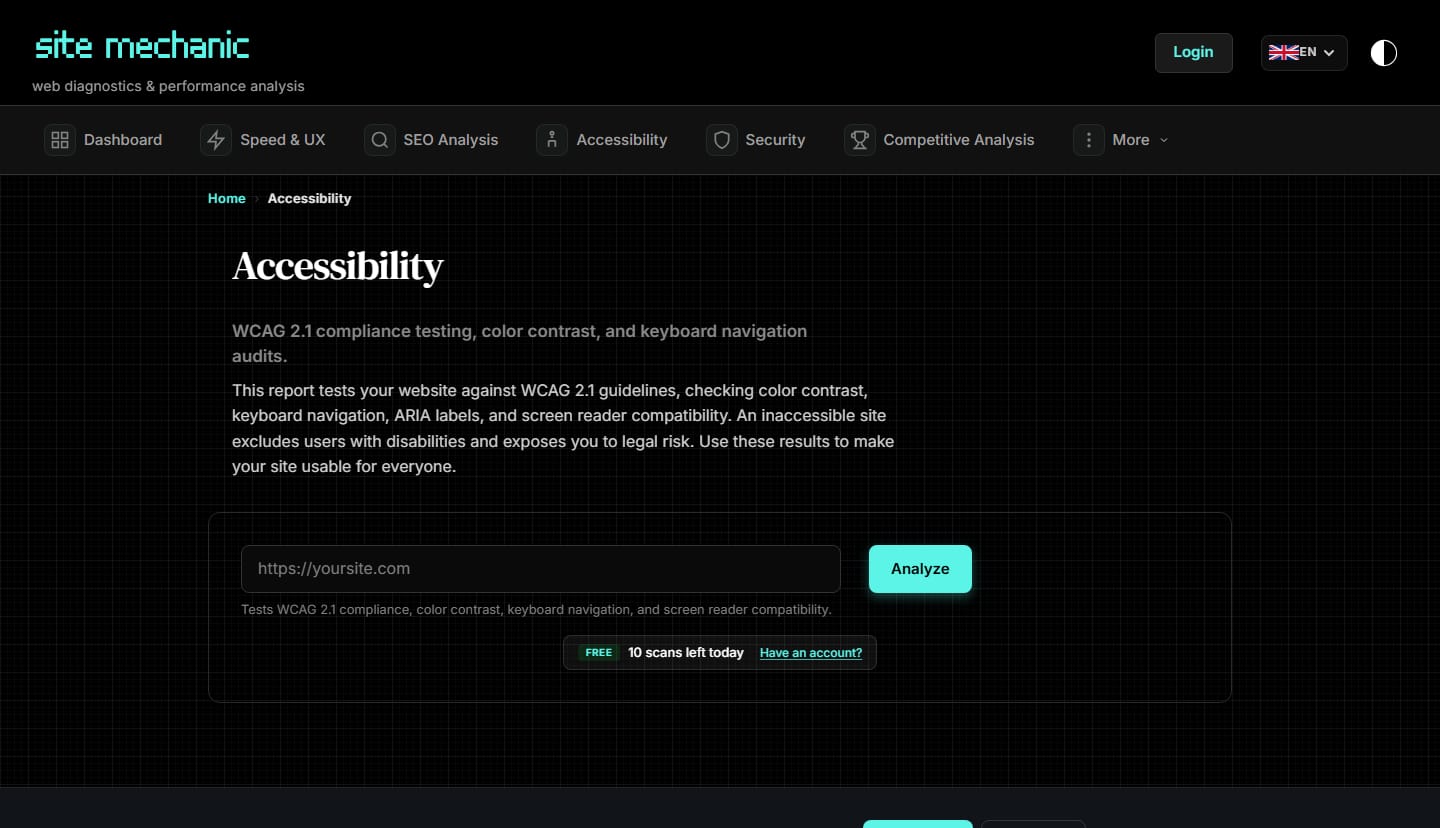
Task: Open the Security nav item
Action: (756, 140)
